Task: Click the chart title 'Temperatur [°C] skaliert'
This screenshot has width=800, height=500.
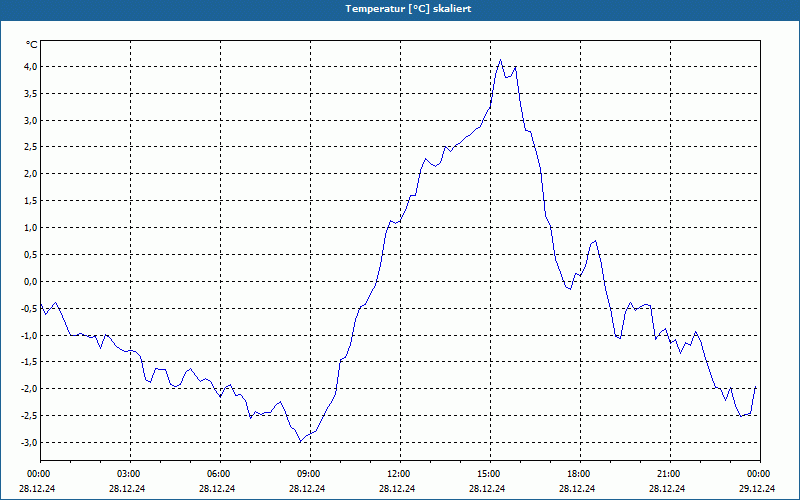Action: click(x=408, y=9)
